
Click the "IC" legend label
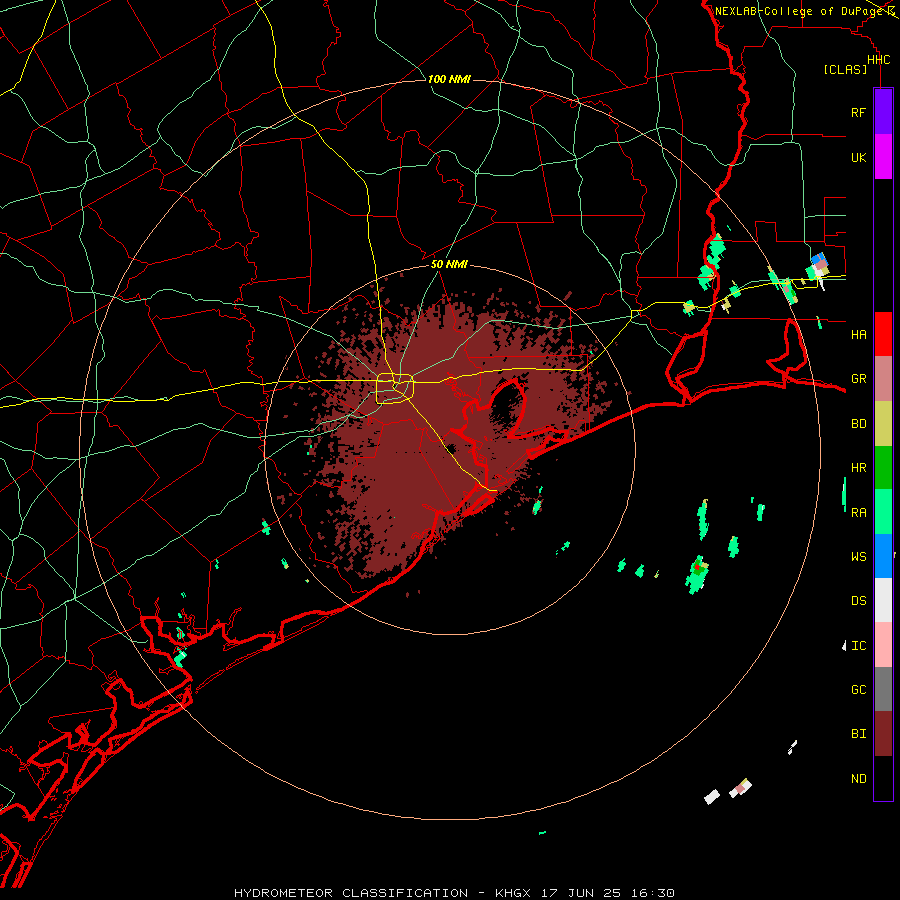tap(858, 646)
